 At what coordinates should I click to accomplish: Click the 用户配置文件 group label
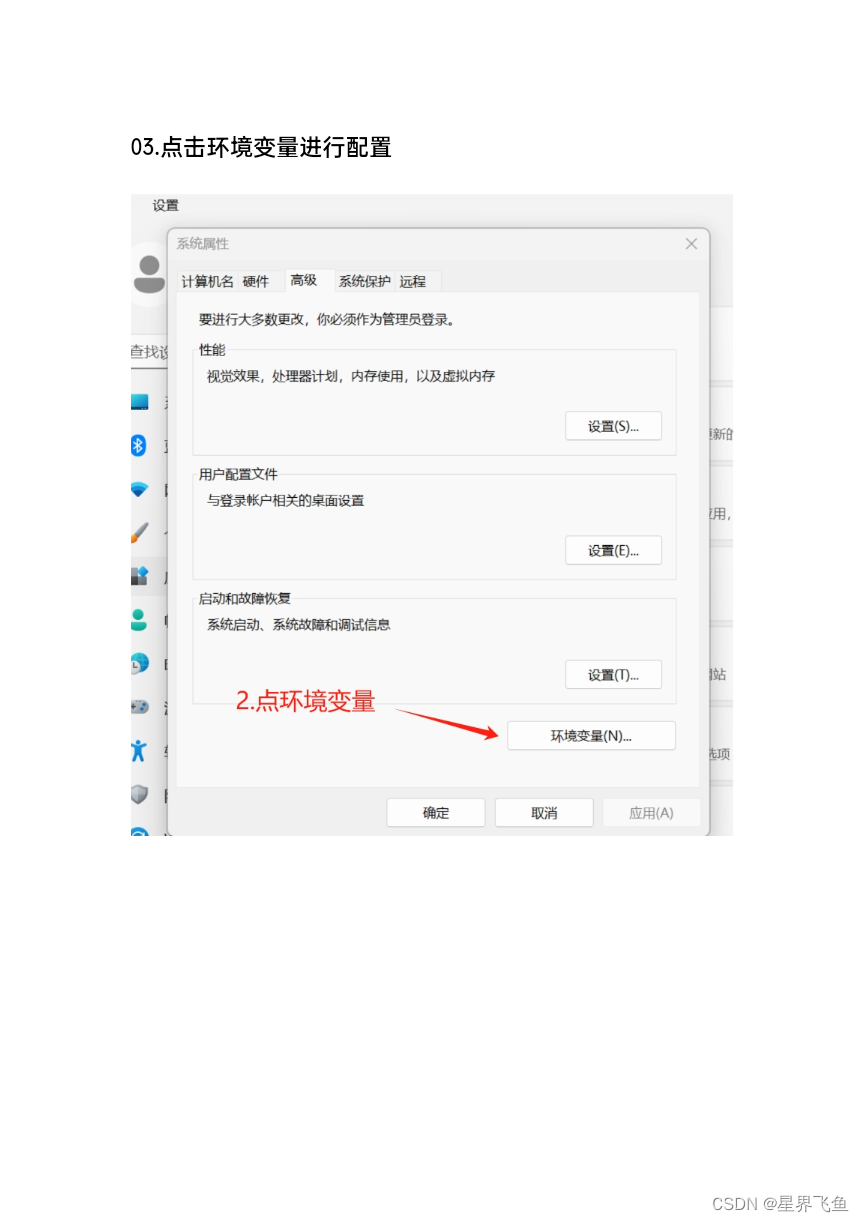pyautogui.click(x=238, y=474)
